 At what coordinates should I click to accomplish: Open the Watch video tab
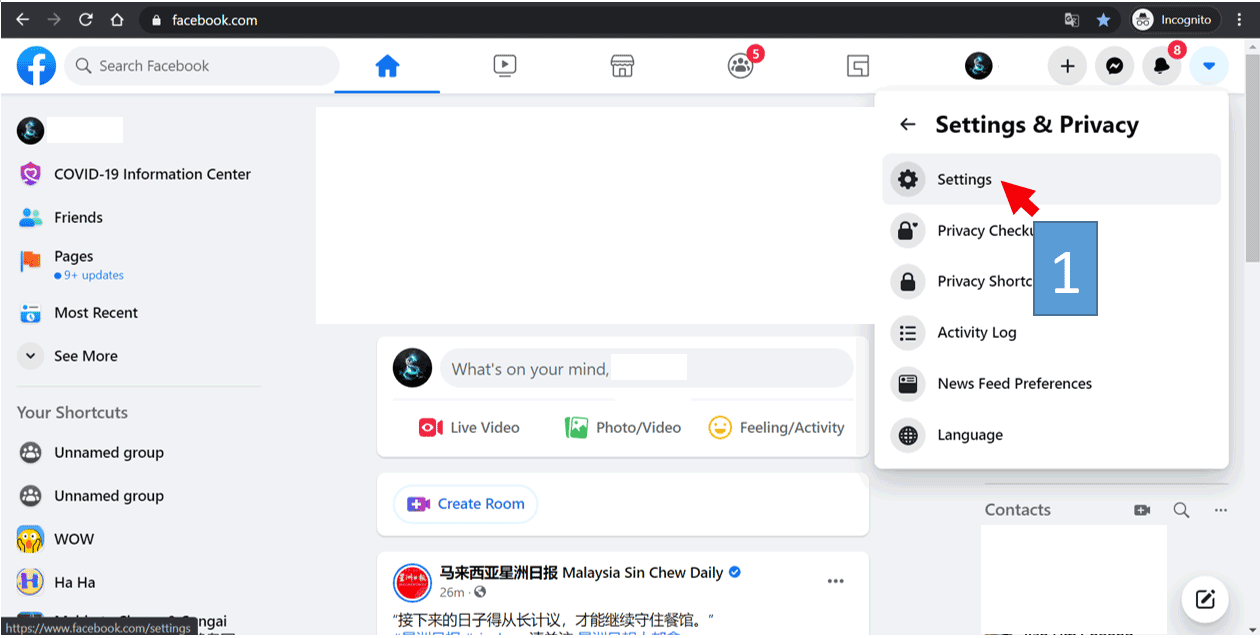505,66
